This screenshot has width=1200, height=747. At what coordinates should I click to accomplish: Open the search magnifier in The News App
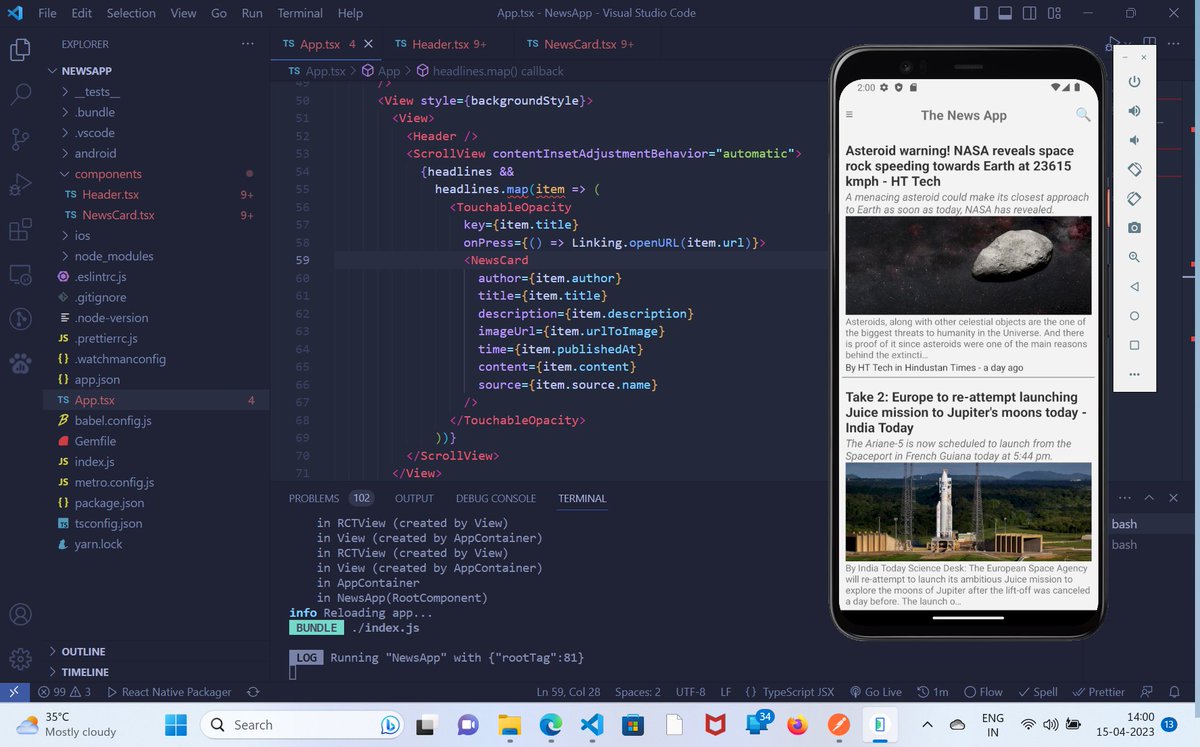pos(1082,115)
